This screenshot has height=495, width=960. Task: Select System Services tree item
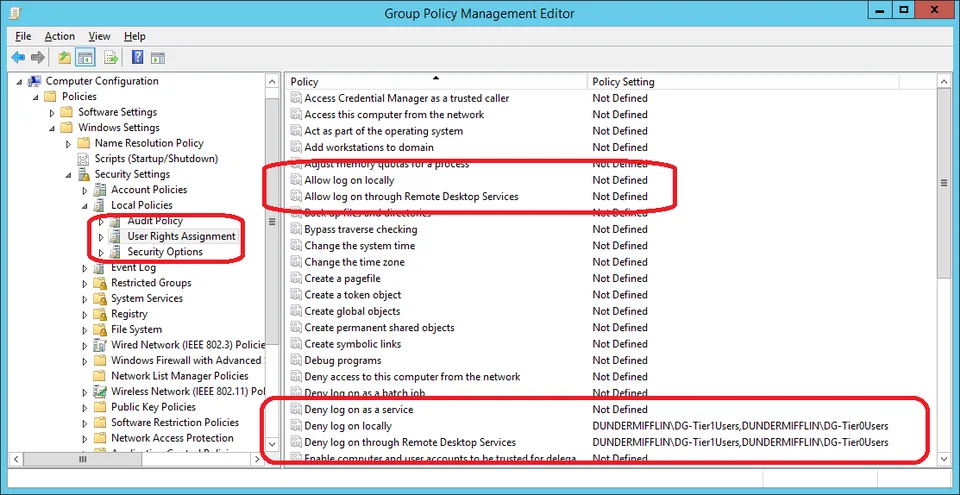coord(146,298)
